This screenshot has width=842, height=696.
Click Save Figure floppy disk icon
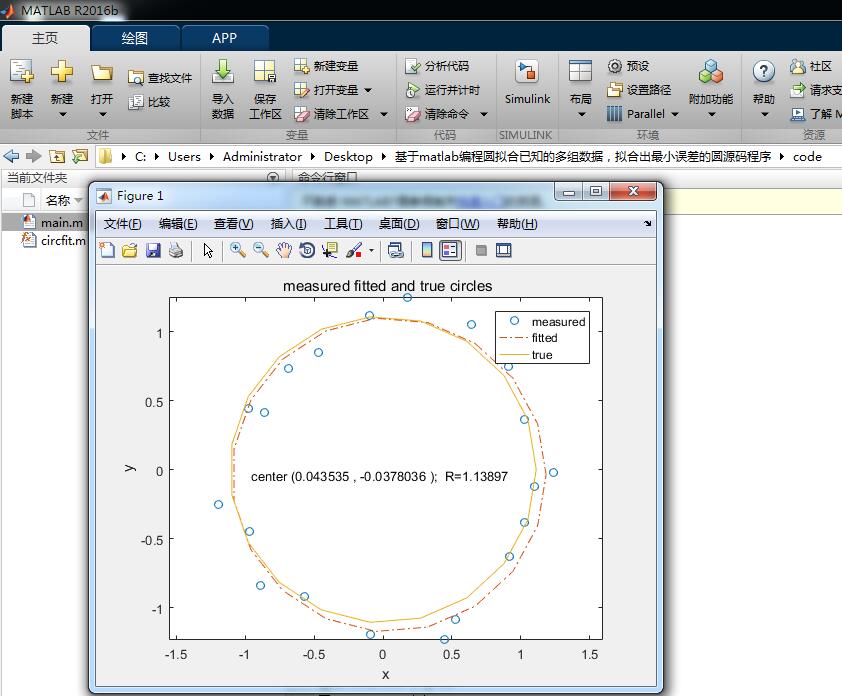coord(153,250)
